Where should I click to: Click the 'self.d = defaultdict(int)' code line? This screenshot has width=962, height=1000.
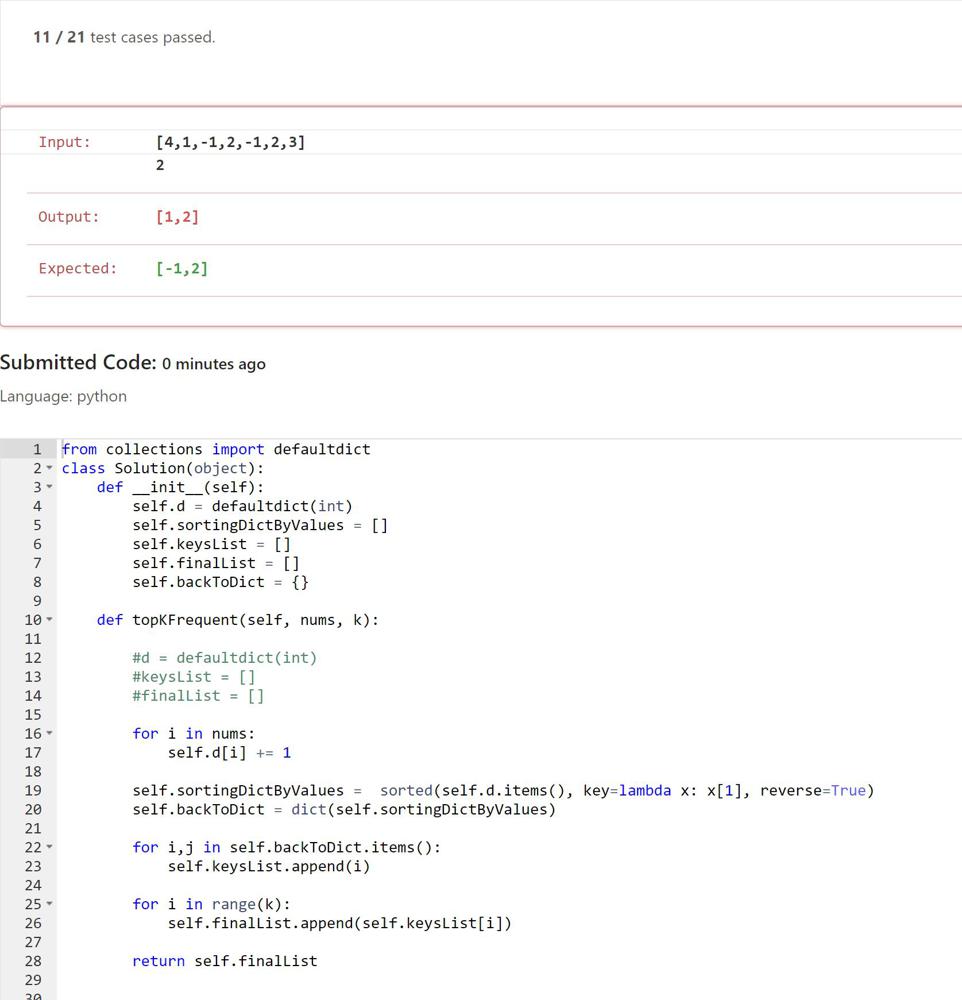click(x=242, y=506)
